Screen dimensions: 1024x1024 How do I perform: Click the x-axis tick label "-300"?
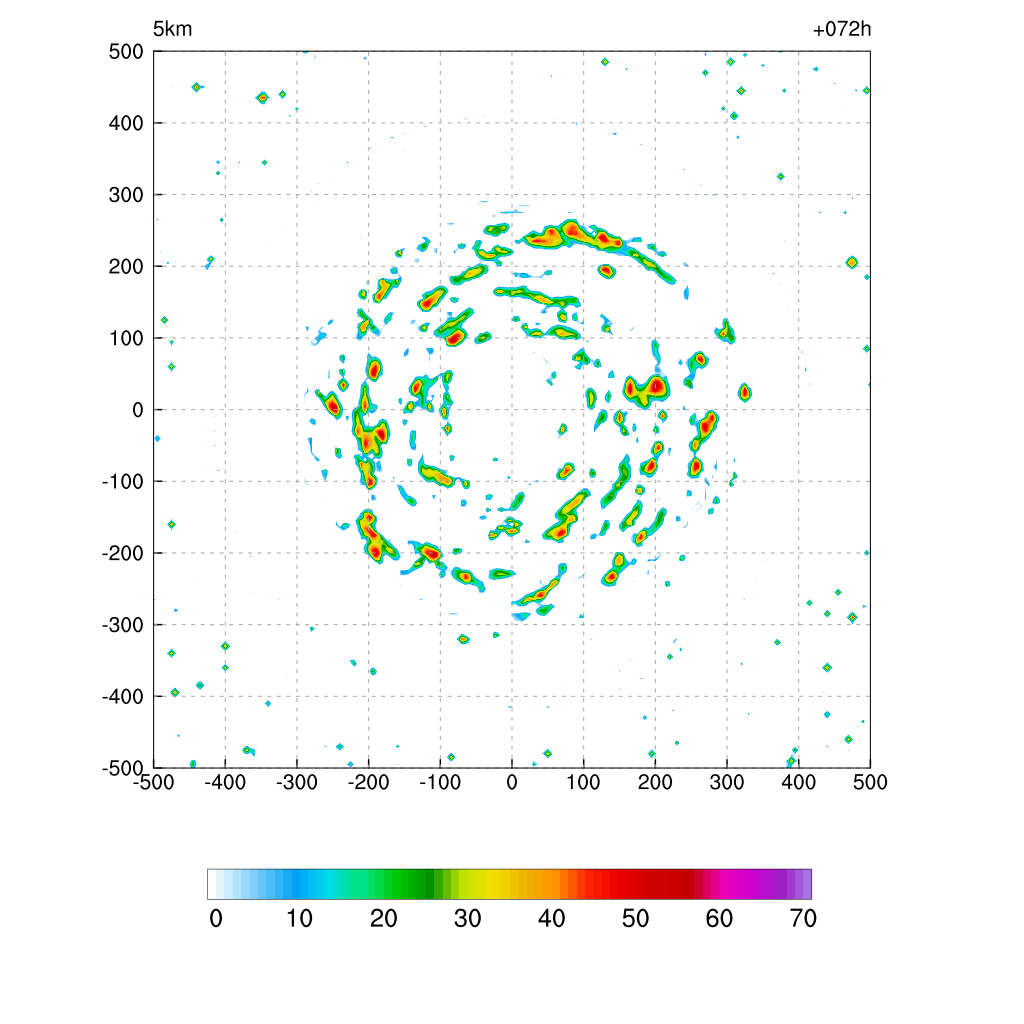(x=296, y=782)
